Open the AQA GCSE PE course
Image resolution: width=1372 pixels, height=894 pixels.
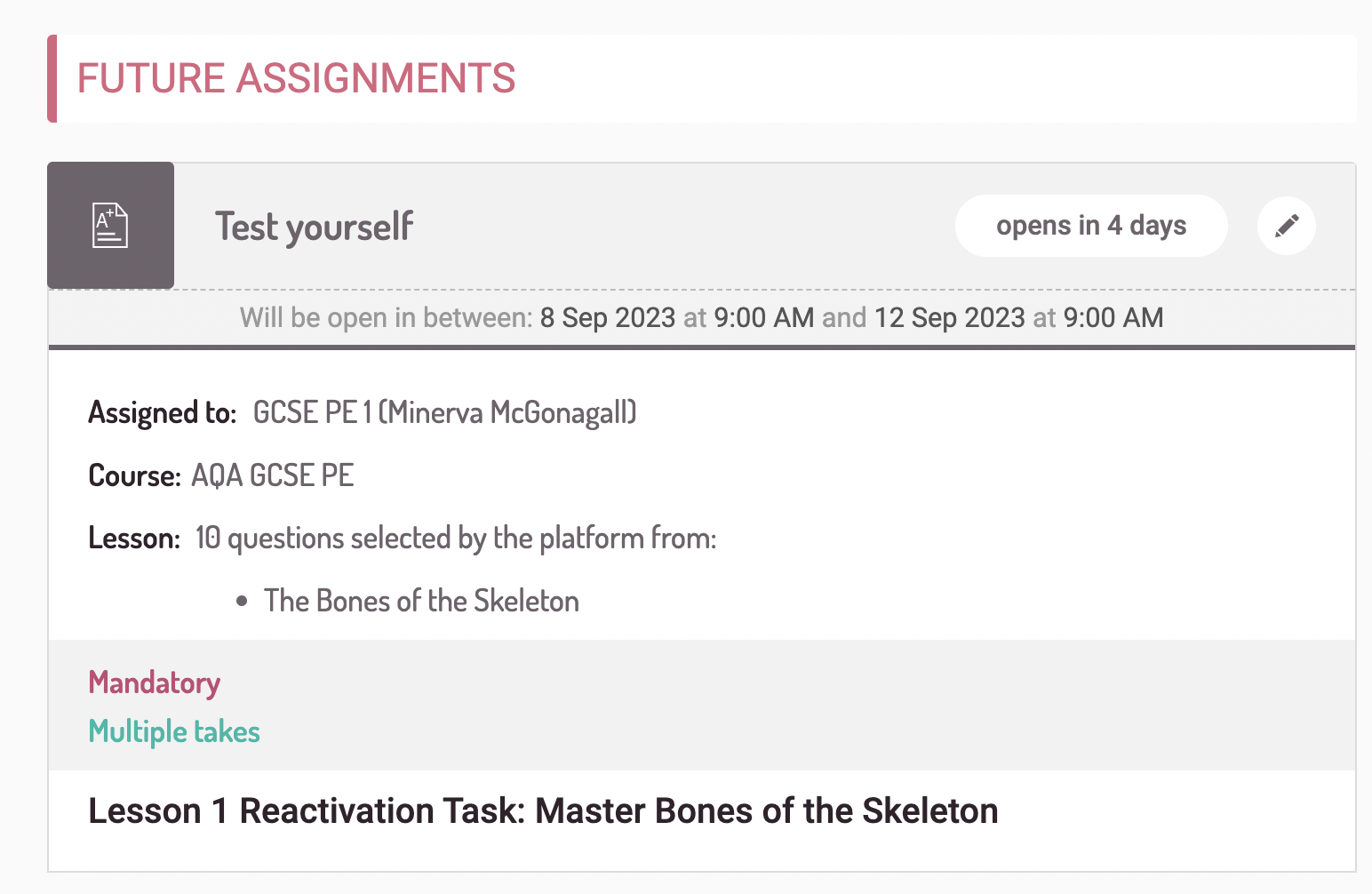[272, 475]
